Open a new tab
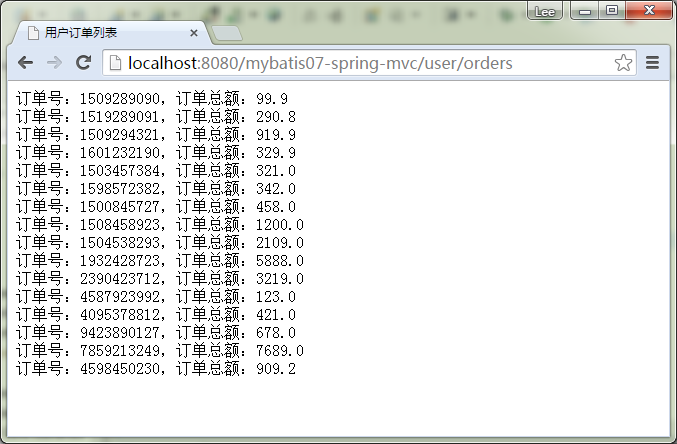Image resolution: width=677 pixels, height=444 pixels. tap(227, 34)
